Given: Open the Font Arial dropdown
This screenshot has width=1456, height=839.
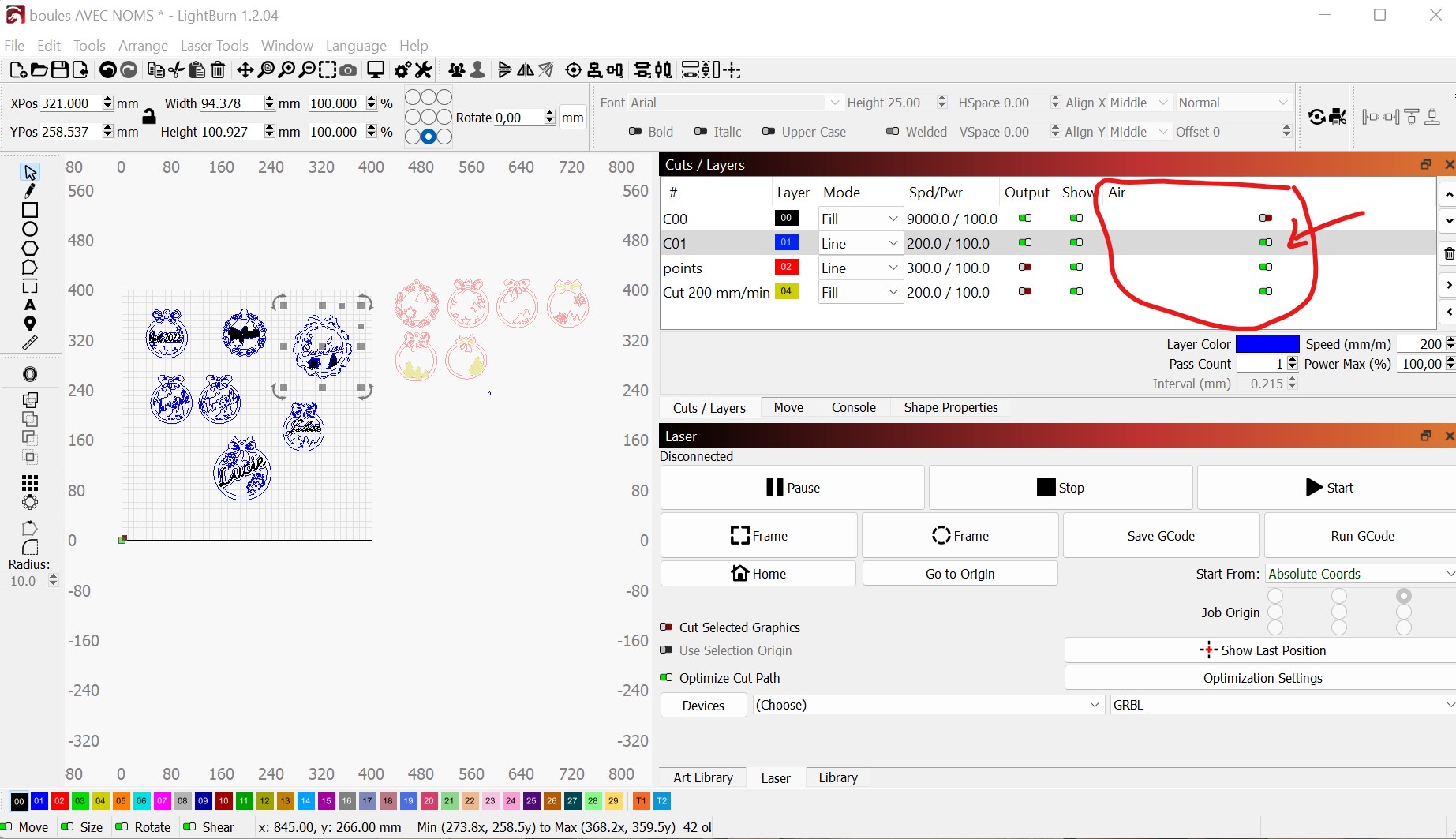Looking at the screenshot, I should point(735,103).
